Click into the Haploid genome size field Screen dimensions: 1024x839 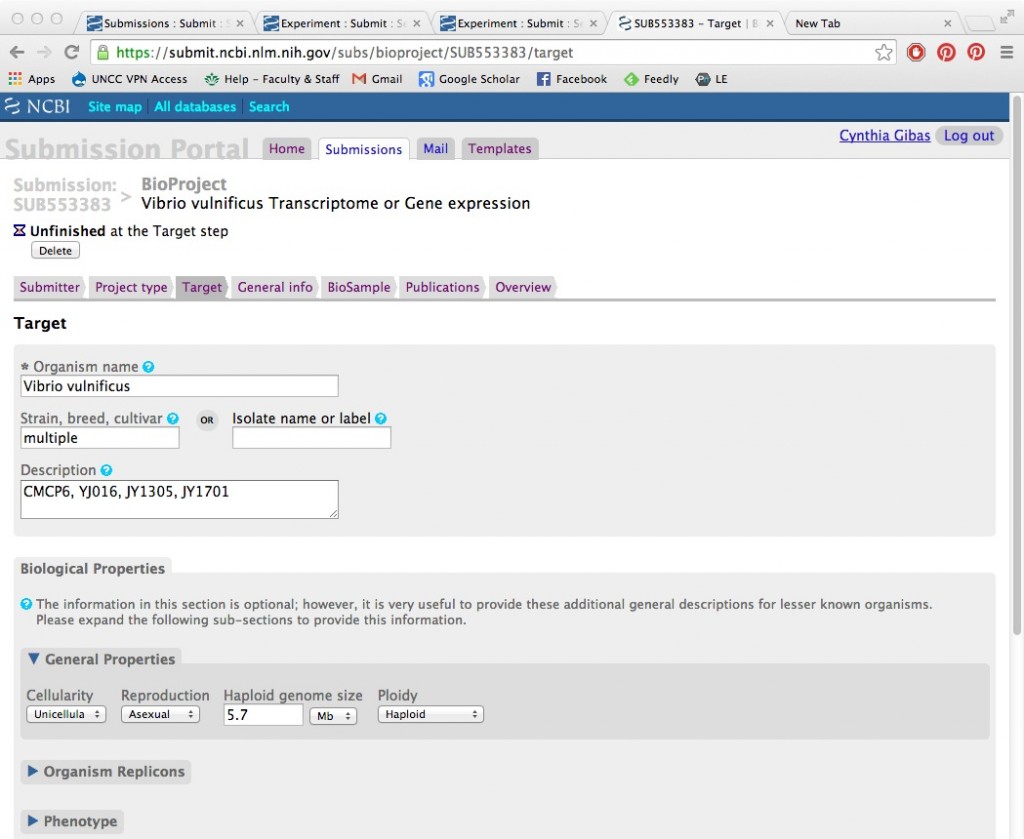[262, 715]
